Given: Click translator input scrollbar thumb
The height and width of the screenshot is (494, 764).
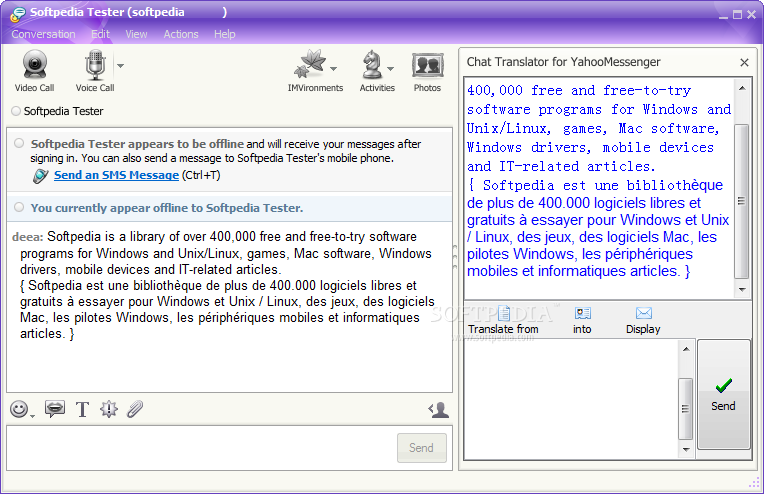Looking at the screenshot, I should (686, 409).
